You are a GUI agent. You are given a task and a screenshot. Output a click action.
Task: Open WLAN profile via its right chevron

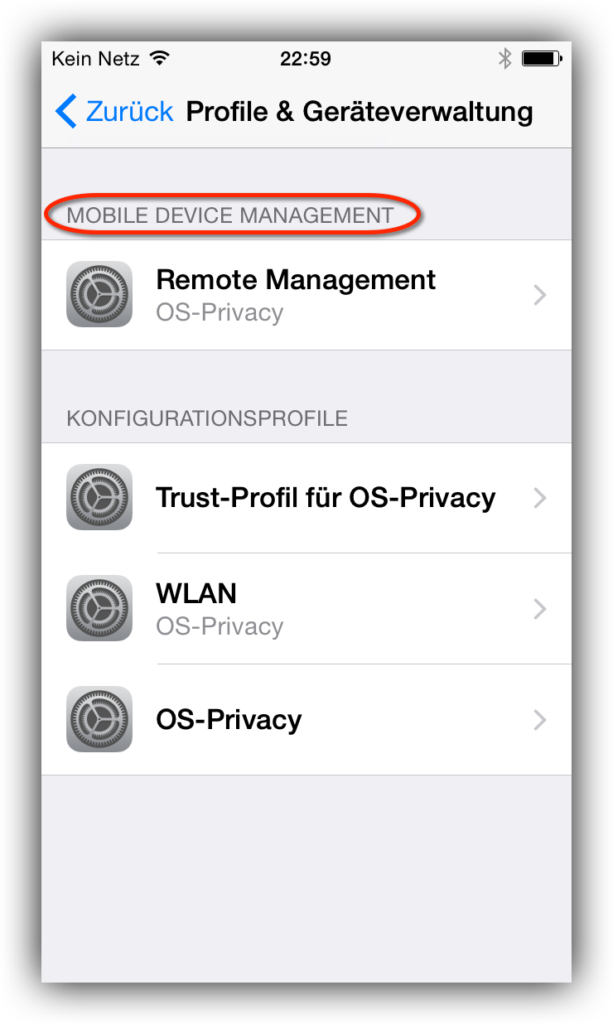tap(539, 609)
